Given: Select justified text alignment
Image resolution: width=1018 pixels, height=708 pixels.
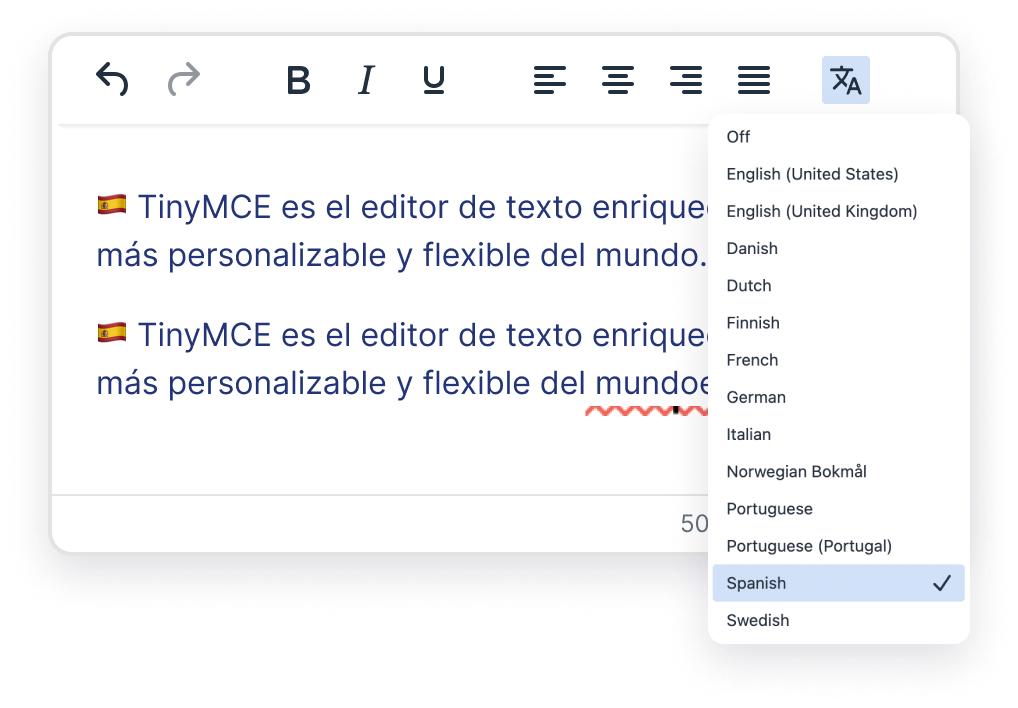Looking at the screenshot, I should coord(753,81).
